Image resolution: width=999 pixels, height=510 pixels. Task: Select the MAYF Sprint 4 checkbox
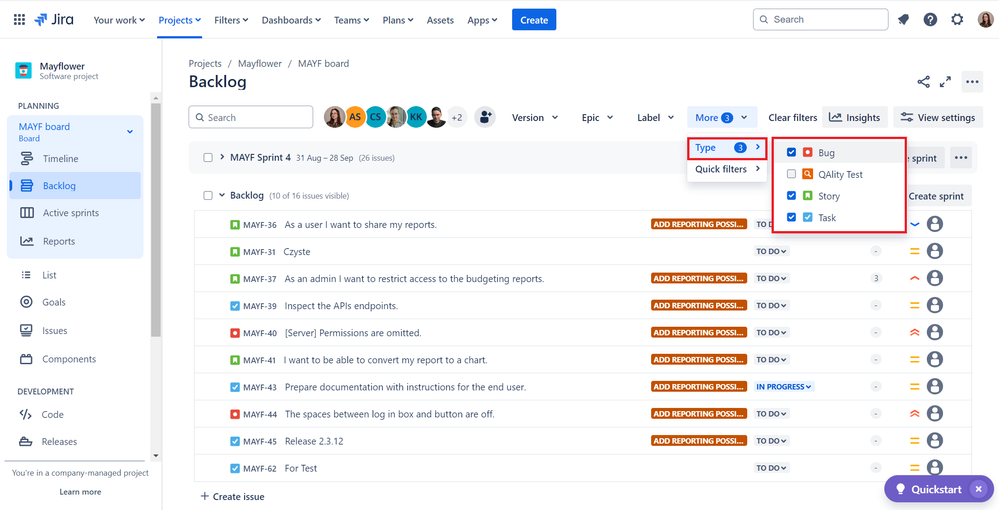point(208,157)
